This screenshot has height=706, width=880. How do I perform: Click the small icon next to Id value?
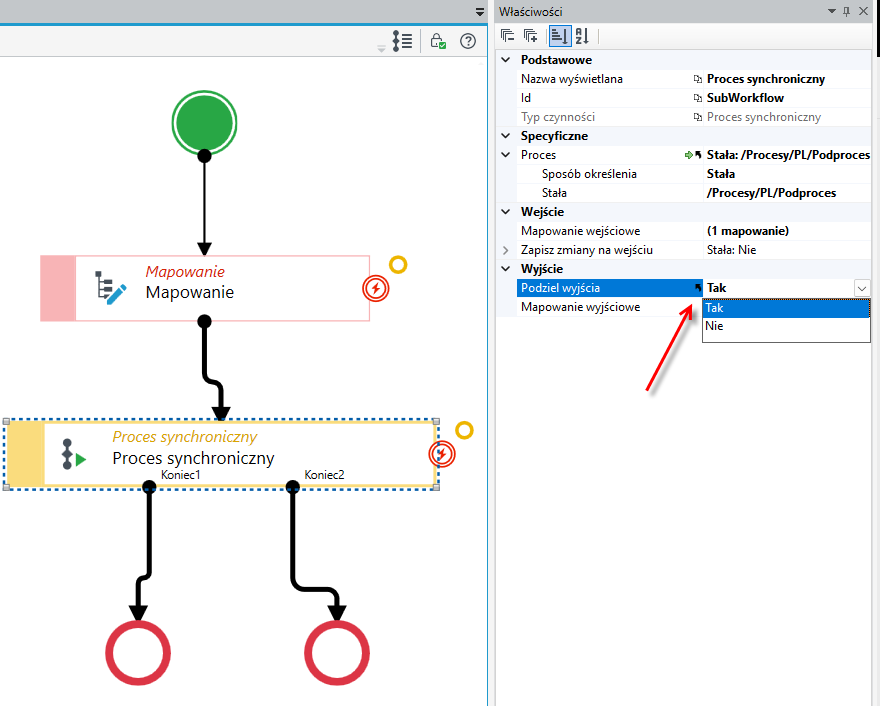click(698, 98)
